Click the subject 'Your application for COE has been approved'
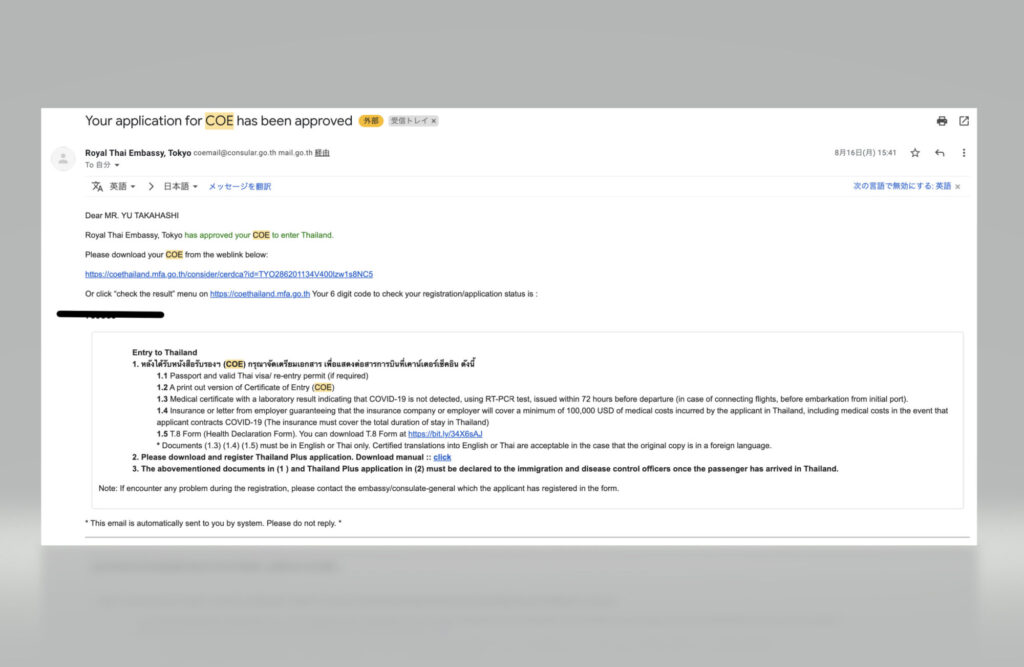 [219, 121]
